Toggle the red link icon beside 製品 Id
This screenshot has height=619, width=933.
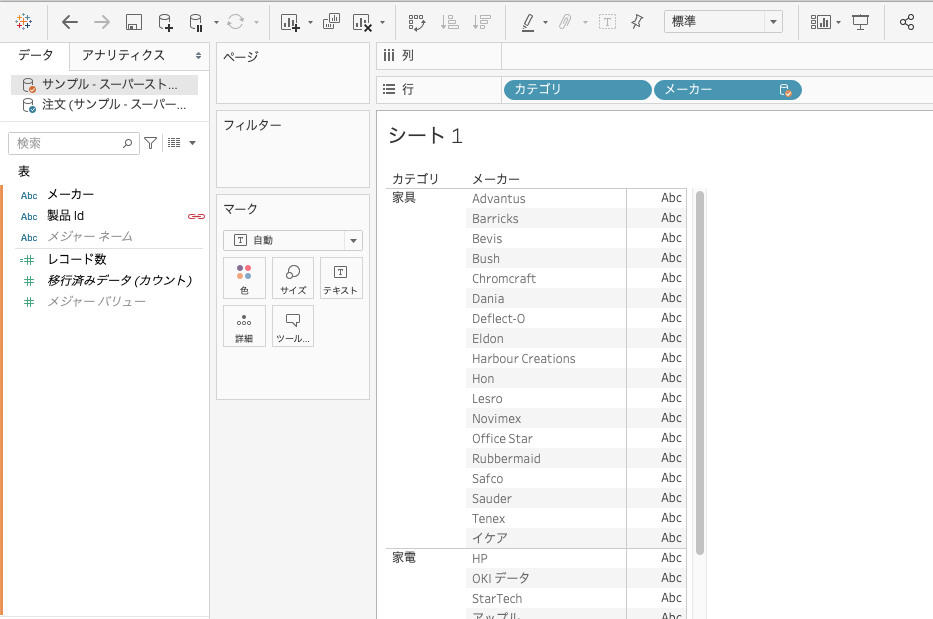tap(196, 216)
